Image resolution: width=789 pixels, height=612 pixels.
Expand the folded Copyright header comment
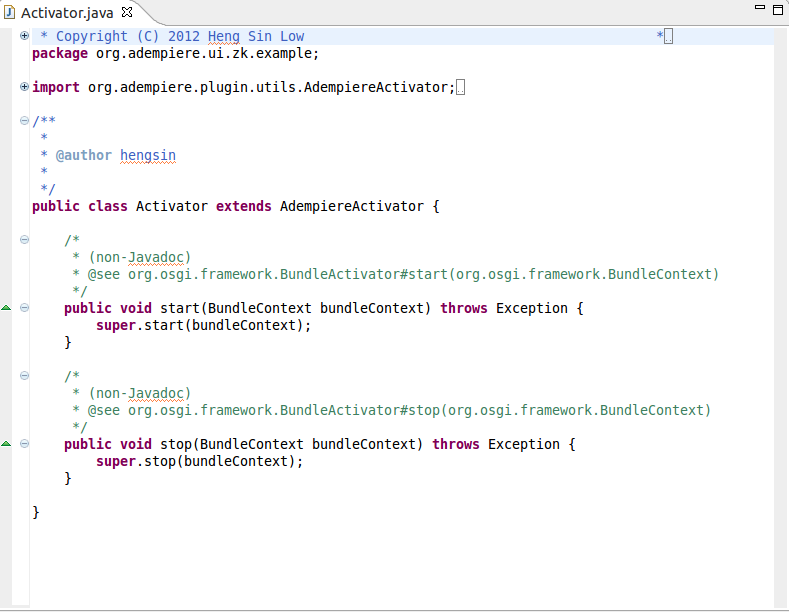[x=24, y=36]
